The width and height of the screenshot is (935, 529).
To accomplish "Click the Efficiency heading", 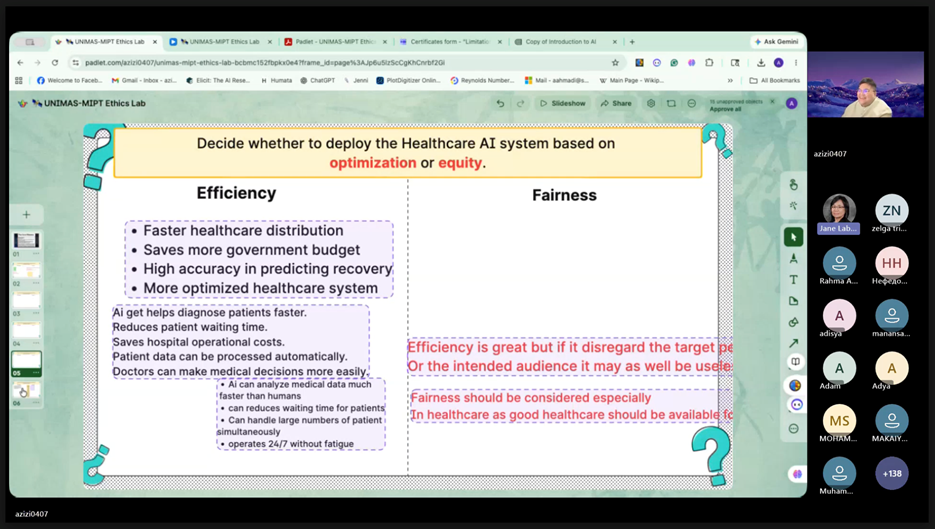I will [x=236, y=193].
